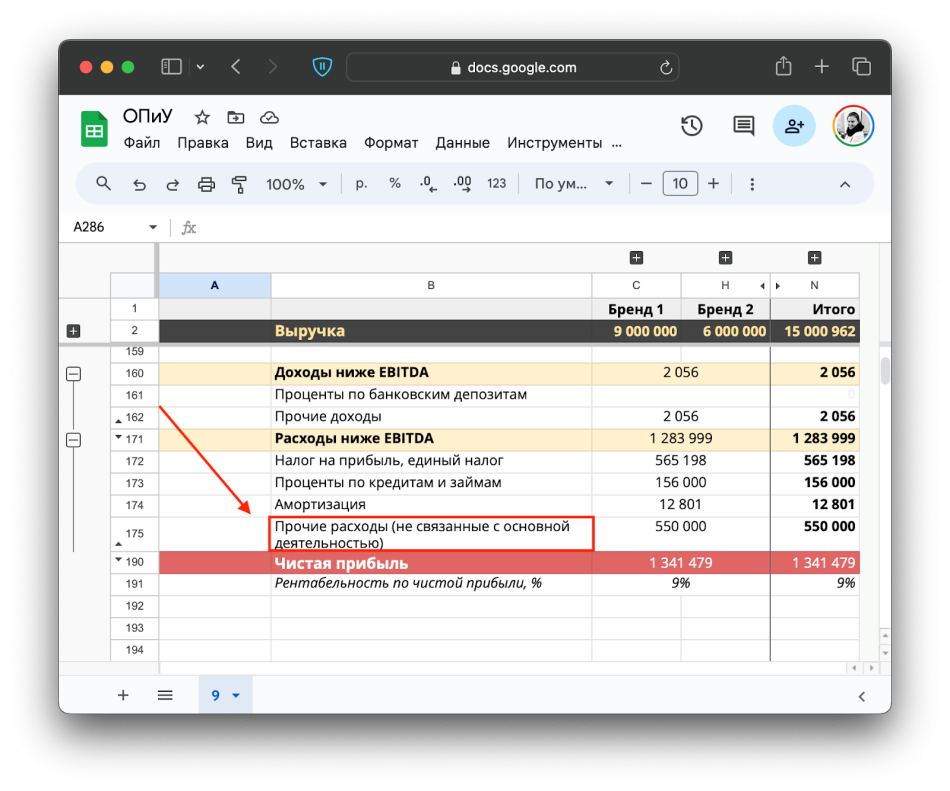Open the Файл menu
This screenshot has width=950, height=791.
pos(142,143)
